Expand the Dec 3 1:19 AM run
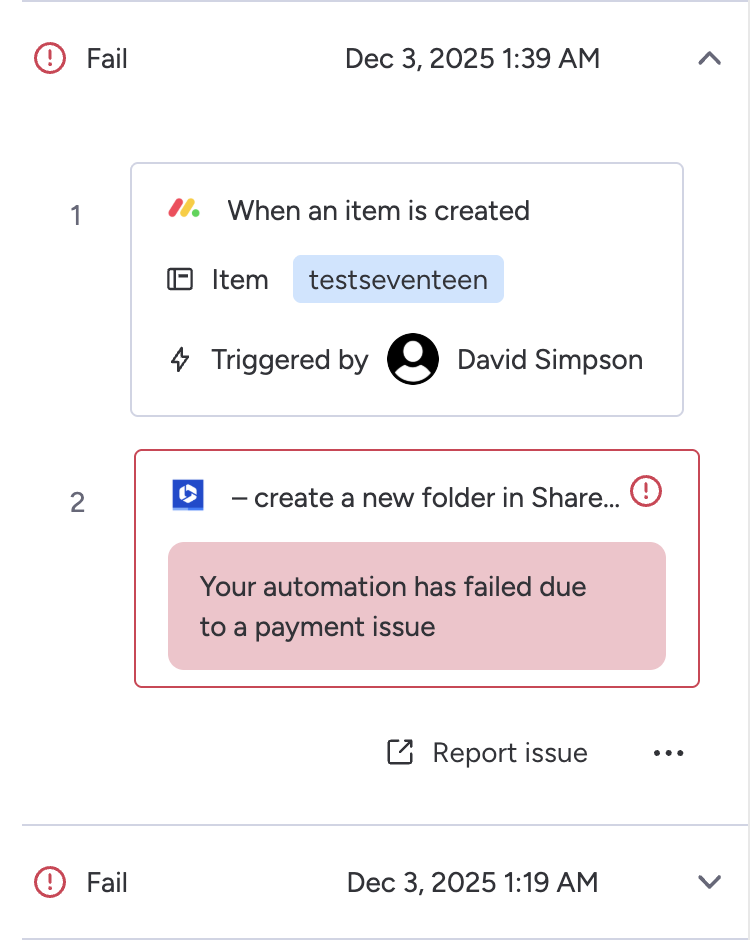The image size is (750, 940). (709, 882)
